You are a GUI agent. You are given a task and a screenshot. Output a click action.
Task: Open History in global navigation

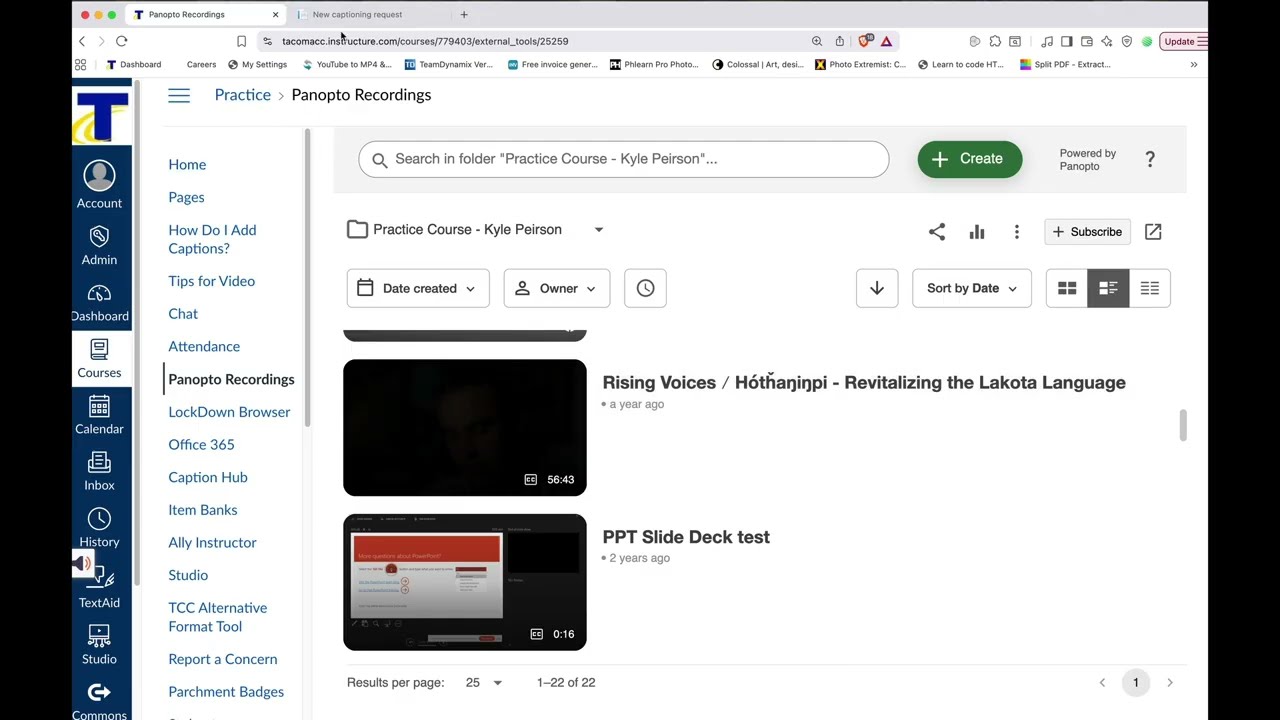[x=99, y=528]
